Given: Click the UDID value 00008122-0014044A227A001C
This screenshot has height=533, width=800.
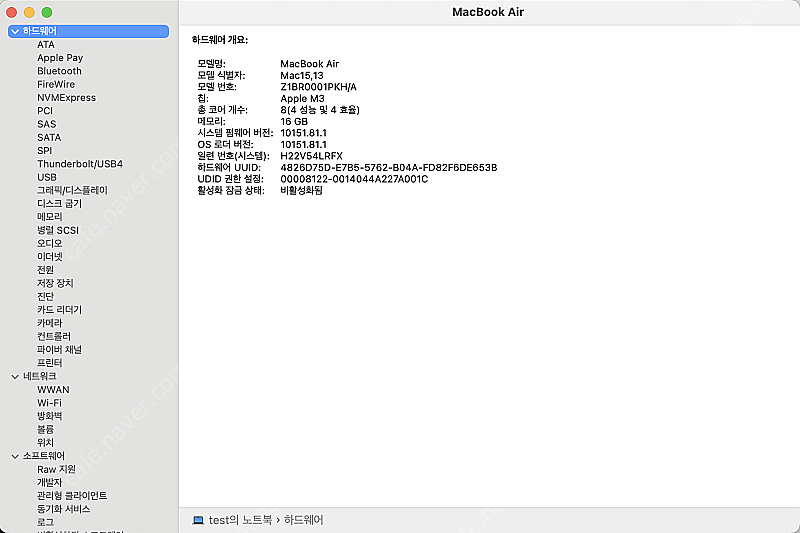Looking at the screenshot, I should 354,179.
